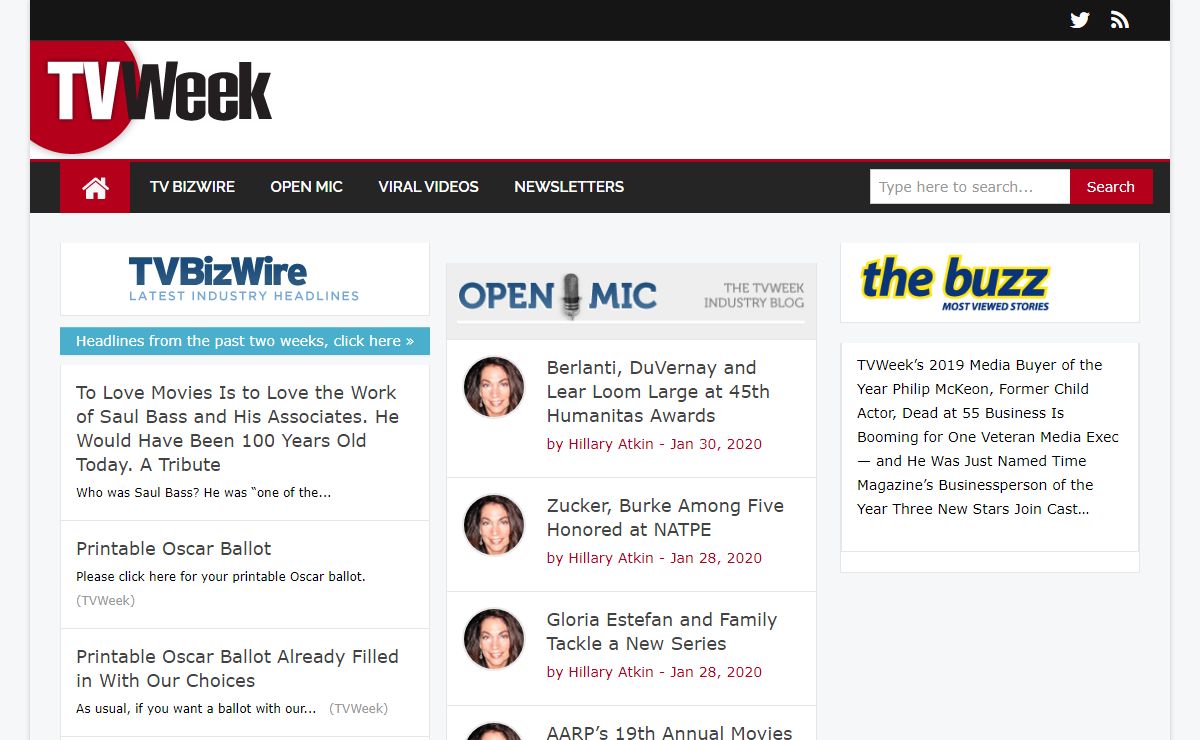
Task: Open 'Berlanti, DuVernay and Lear Loom Large' article
Action: pyautogui.click(x=658, y=392)
